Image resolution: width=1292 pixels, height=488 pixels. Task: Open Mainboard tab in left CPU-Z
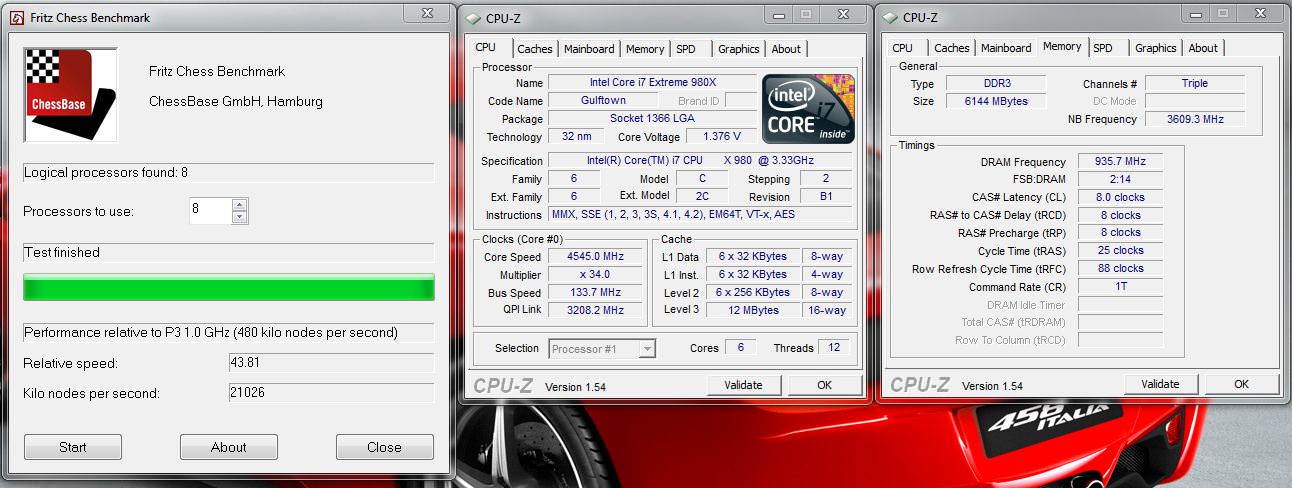coord(589,49)
